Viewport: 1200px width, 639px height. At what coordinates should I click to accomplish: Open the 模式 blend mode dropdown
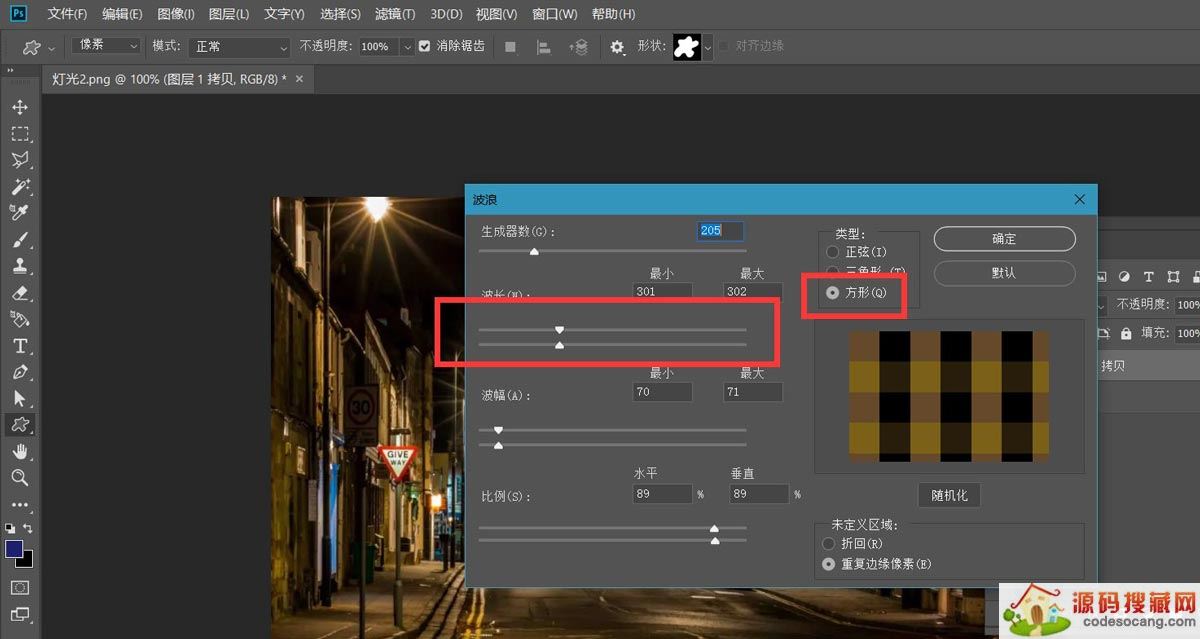tap(241, 47)
